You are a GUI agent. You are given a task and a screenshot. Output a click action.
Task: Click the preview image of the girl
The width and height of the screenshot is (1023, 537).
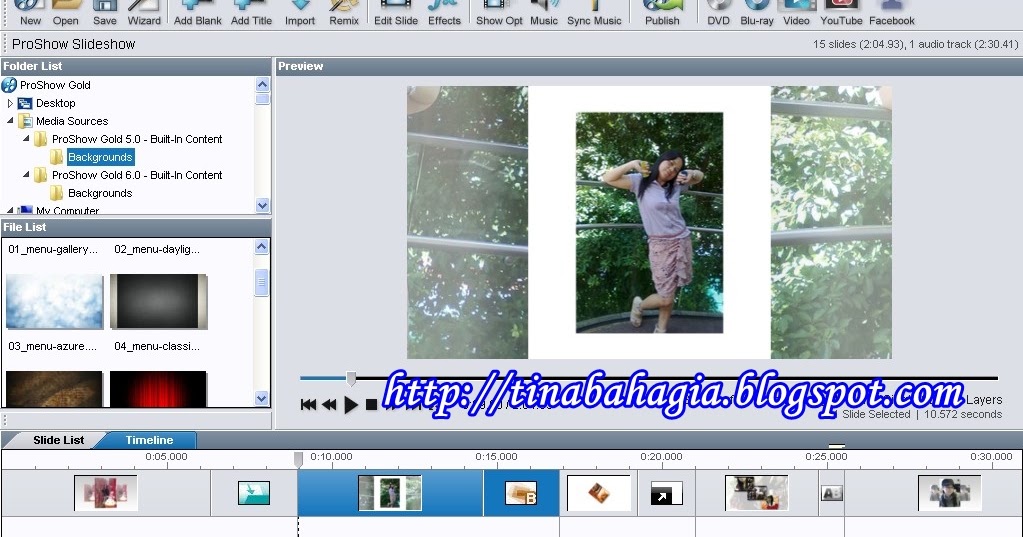[649, 222]
